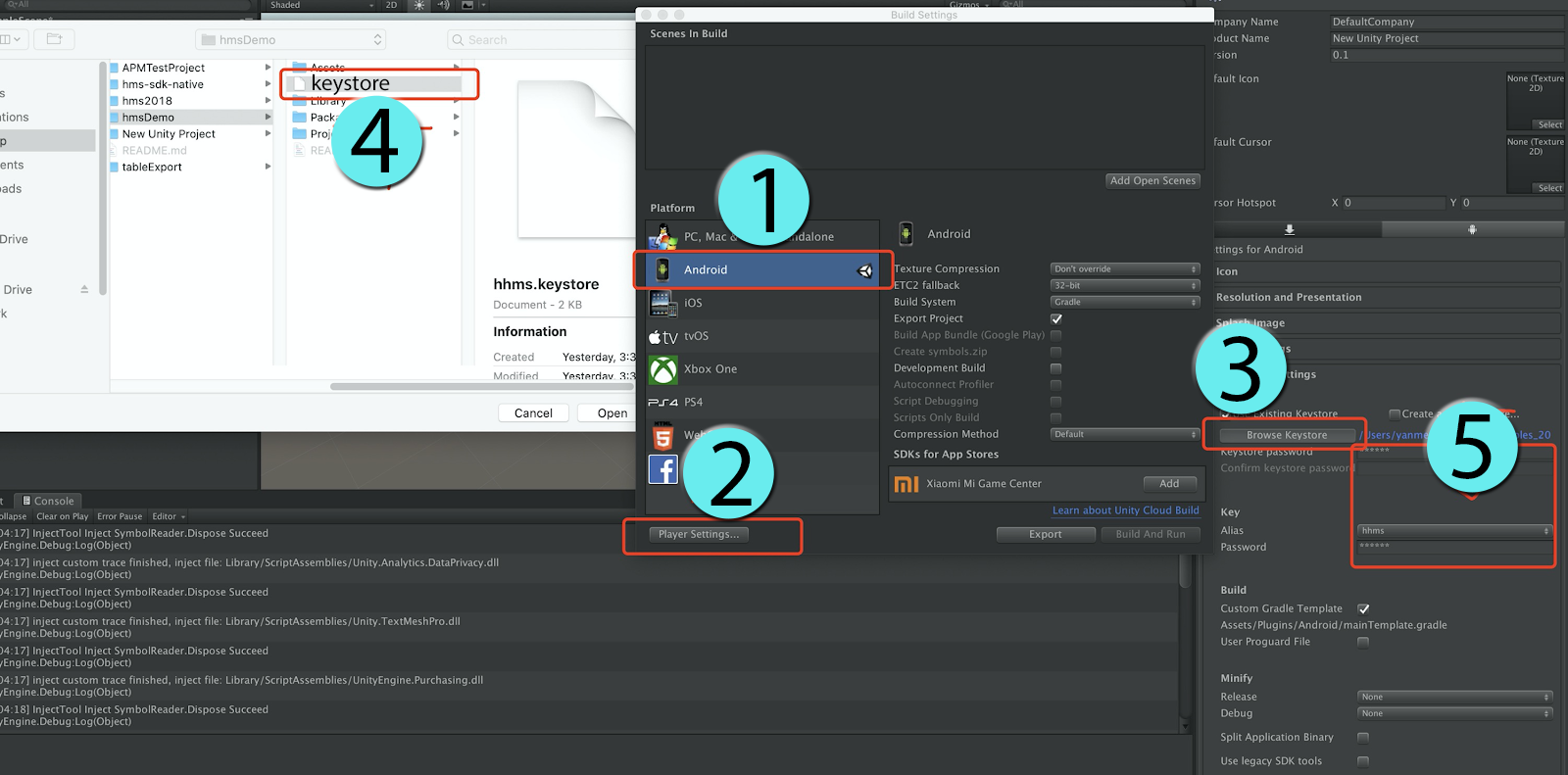Open Build System Gradle dropdown
The height and width of the screenshot is (775, 1568).
tap(1125, 302)
